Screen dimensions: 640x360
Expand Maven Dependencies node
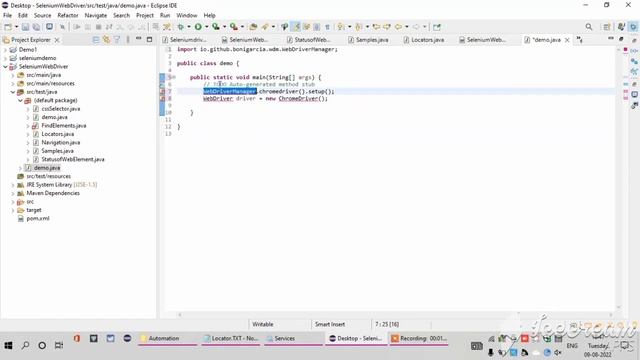point(13,193)
